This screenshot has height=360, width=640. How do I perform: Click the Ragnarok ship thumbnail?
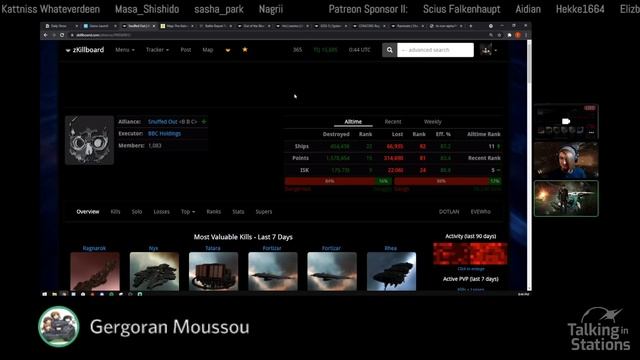point(95,271)
